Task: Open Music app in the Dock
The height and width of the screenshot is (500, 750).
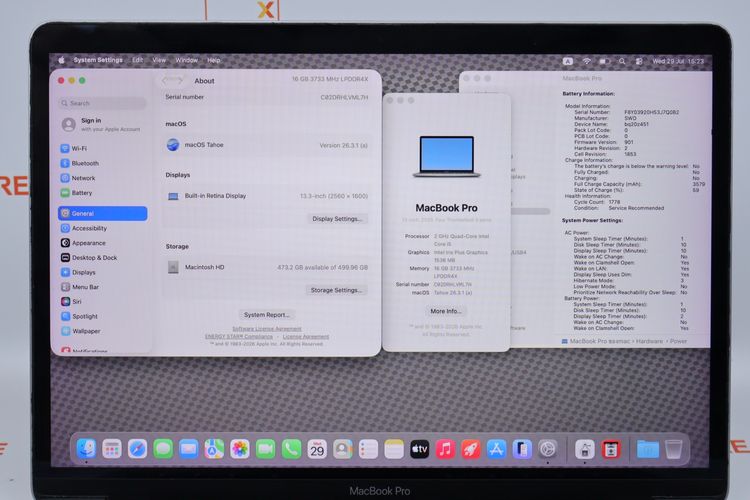Action: 445,449
